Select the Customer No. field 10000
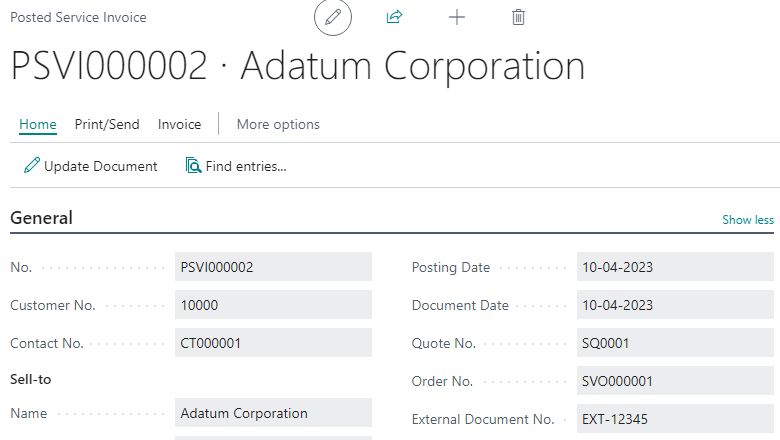780x440 pixels. (273, 305)
